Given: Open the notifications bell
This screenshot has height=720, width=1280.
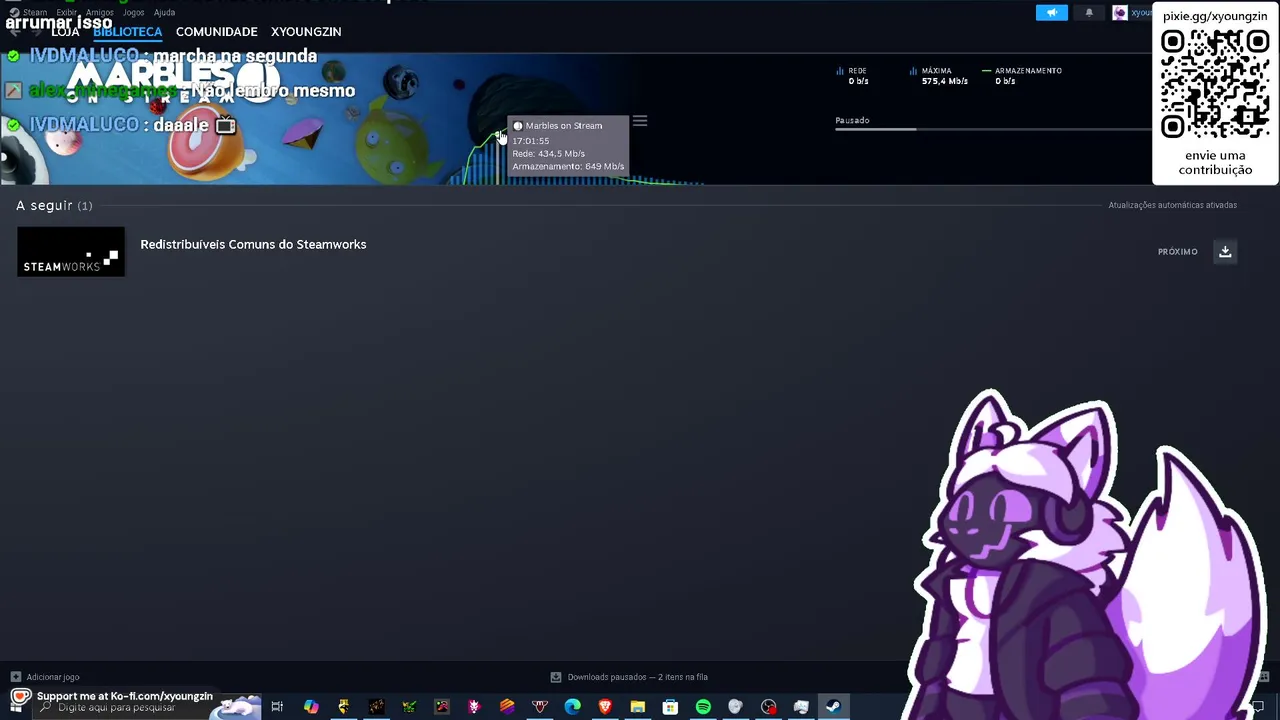Looking at the screenshot, I should coord(1089,13).
